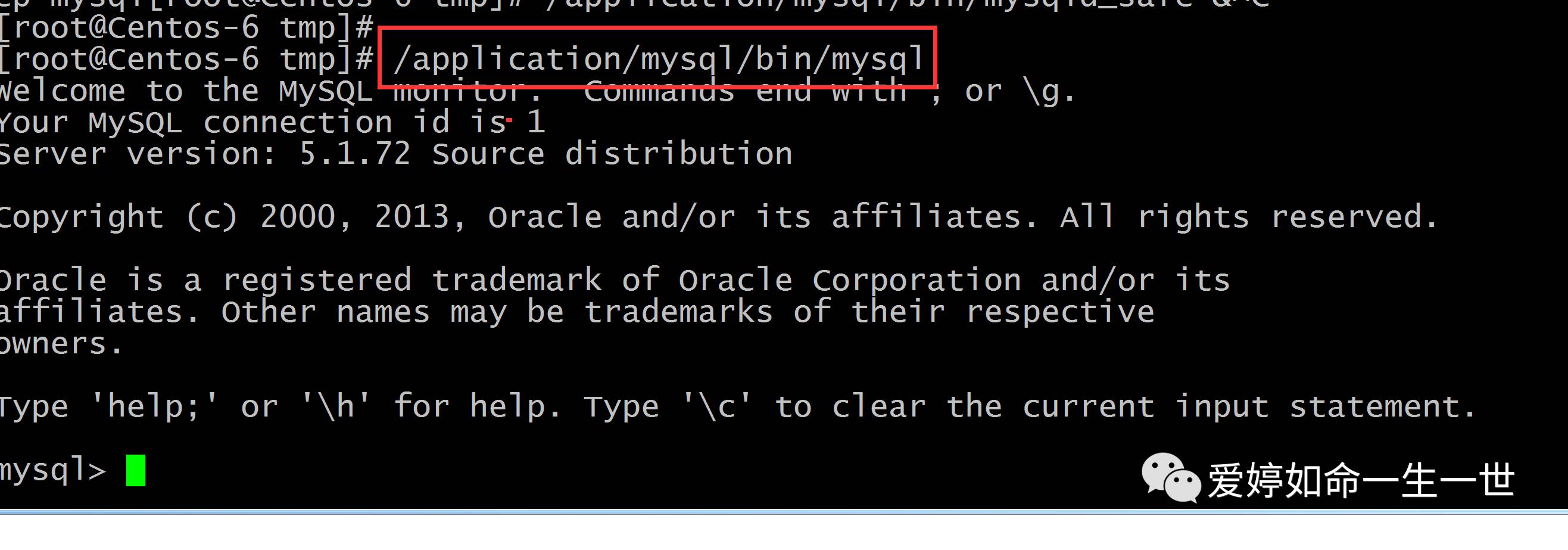Click the green terminal cursor block

136,470
